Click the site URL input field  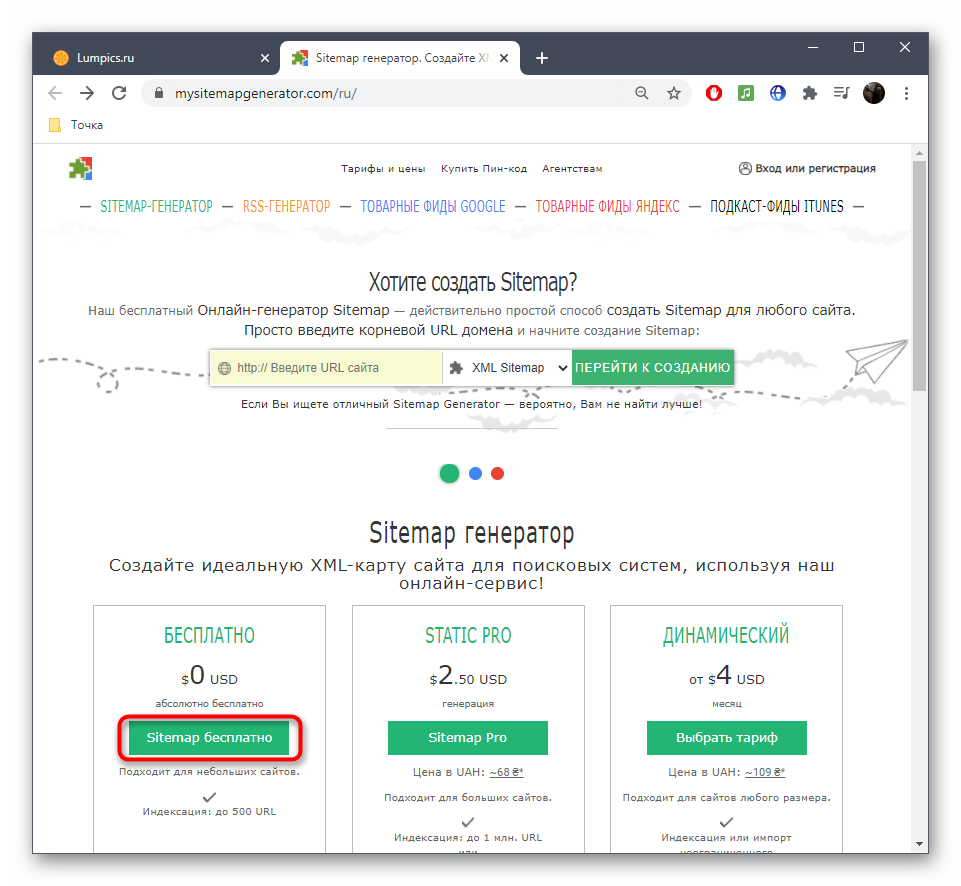[335, 368]
